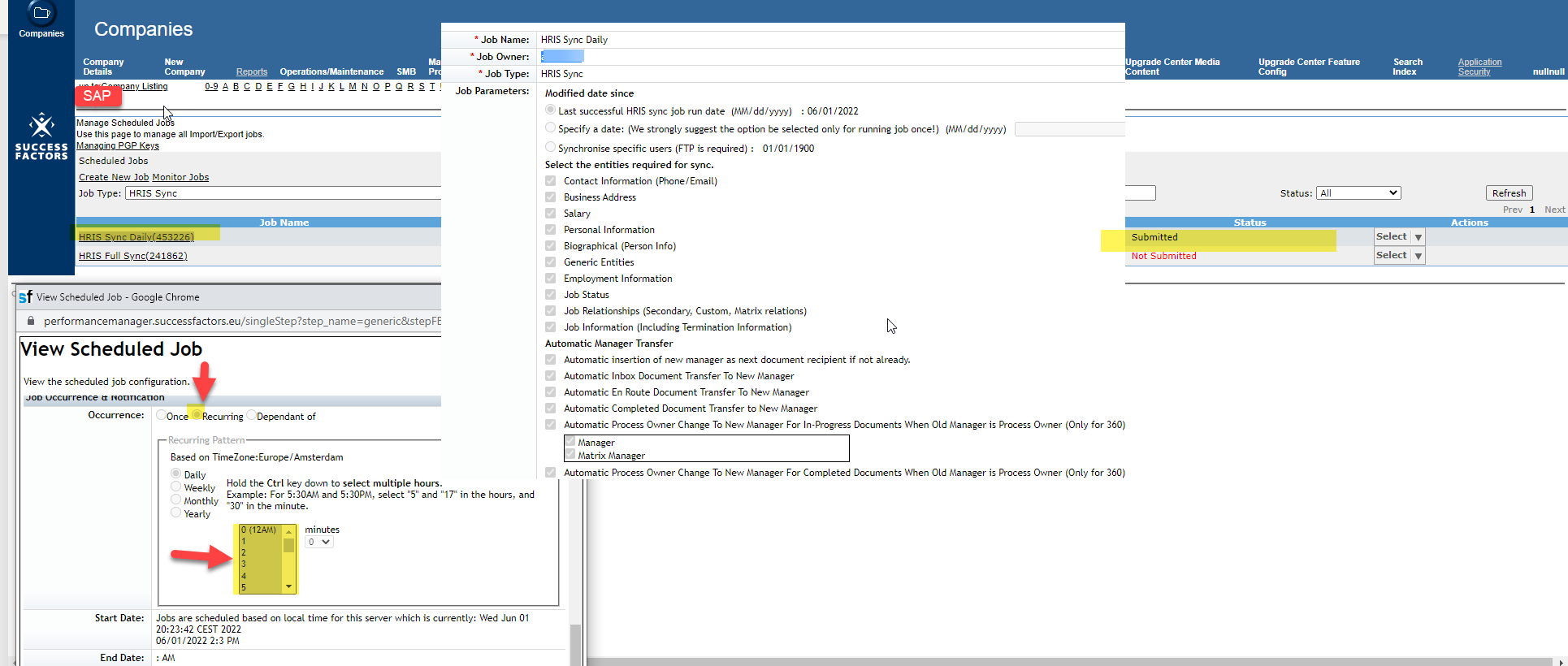1568x666 pixels.
Task: Open the Search Index menu
Action: click(1407, 67)
